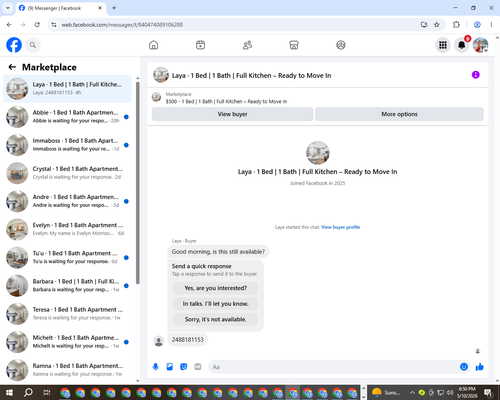The width and height of the screenshot is (500, 400).
Task: Click the Good morning message bubble
Action: [x=218, y=252]
